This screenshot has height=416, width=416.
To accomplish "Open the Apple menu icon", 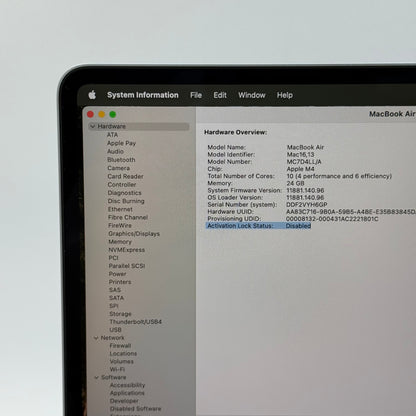I will pyautogui.click(x=92, y=95).
